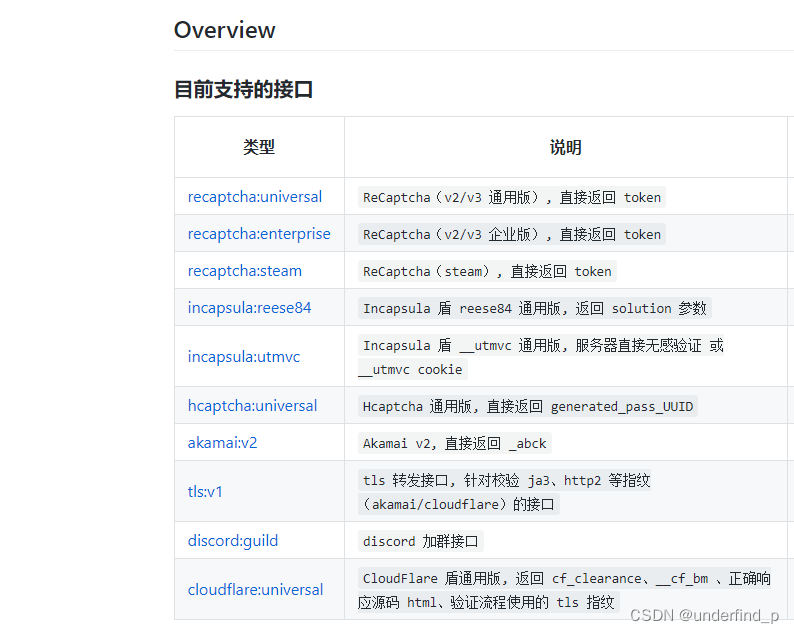The width and height of the screenshot is (794, 633).
Task: Click the '应源码 html、验证流程使用的 tls 指纹' text
Action: 489,602
